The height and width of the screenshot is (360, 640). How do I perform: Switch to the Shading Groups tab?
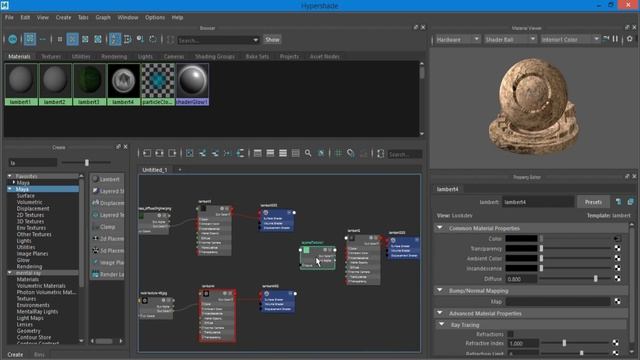[215, 56]
